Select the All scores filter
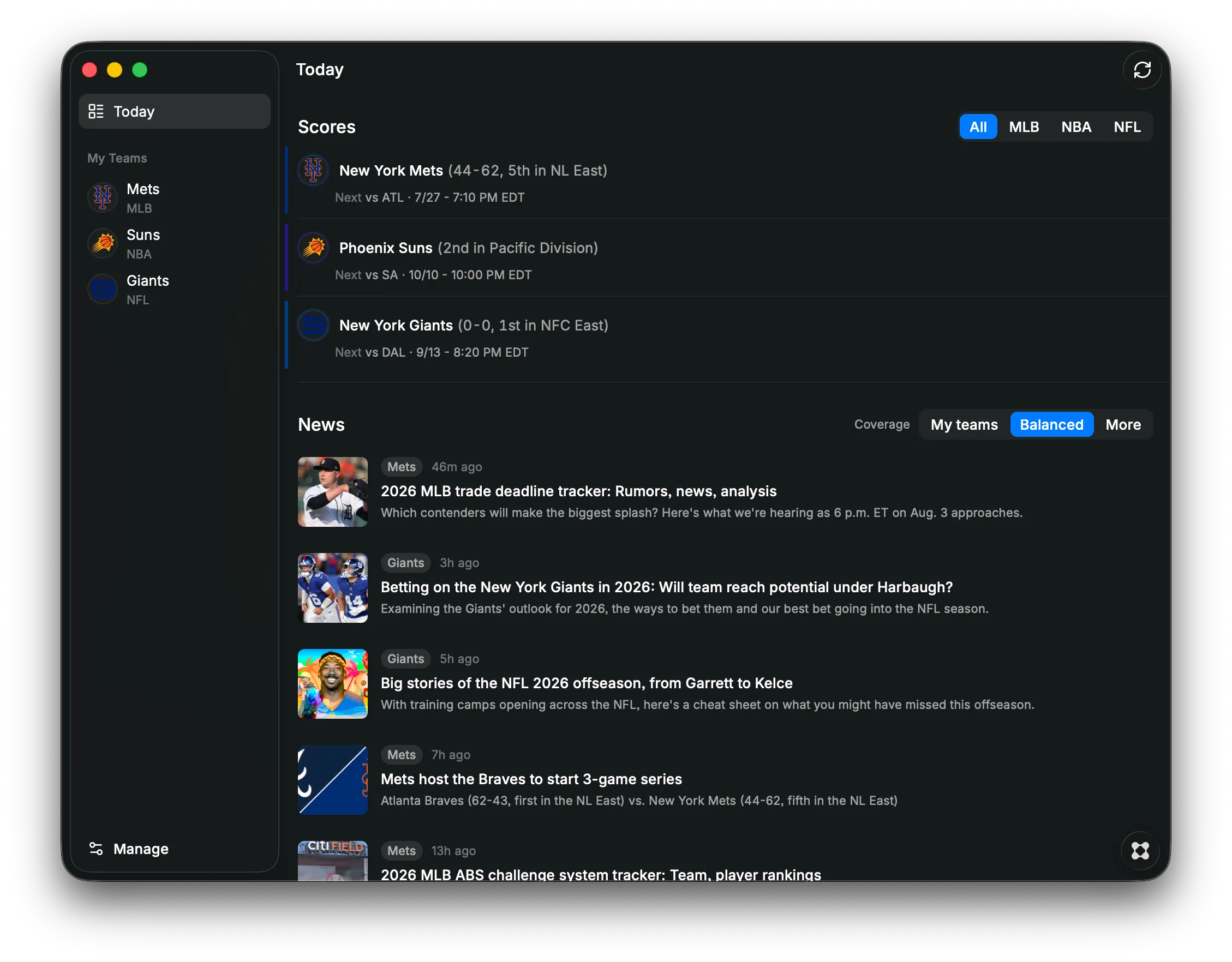Screen dimensions: 1232x962 978,127
